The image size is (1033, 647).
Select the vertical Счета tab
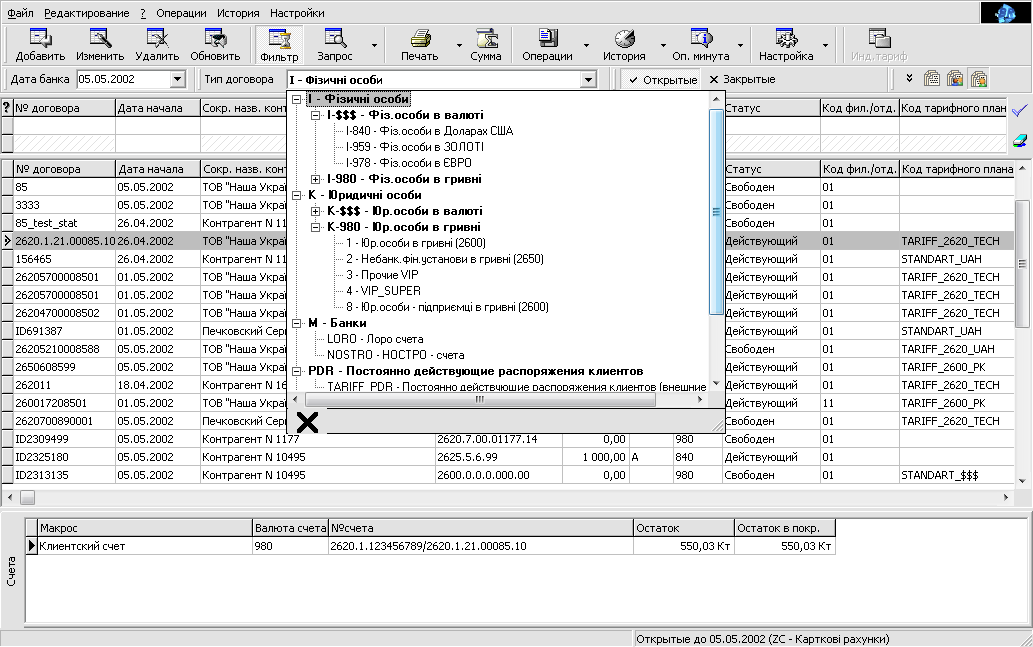pos(11,571)
